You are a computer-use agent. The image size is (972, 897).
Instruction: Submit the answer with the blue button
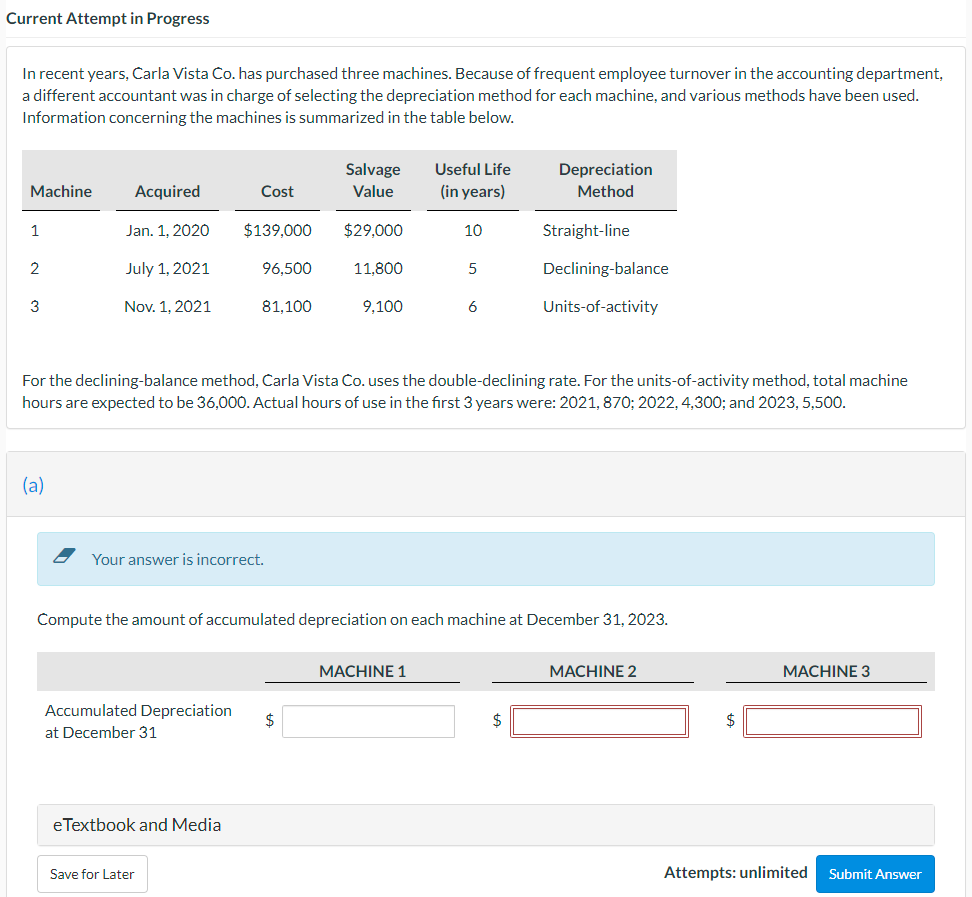pyautogui.click(x=875, y=873)
